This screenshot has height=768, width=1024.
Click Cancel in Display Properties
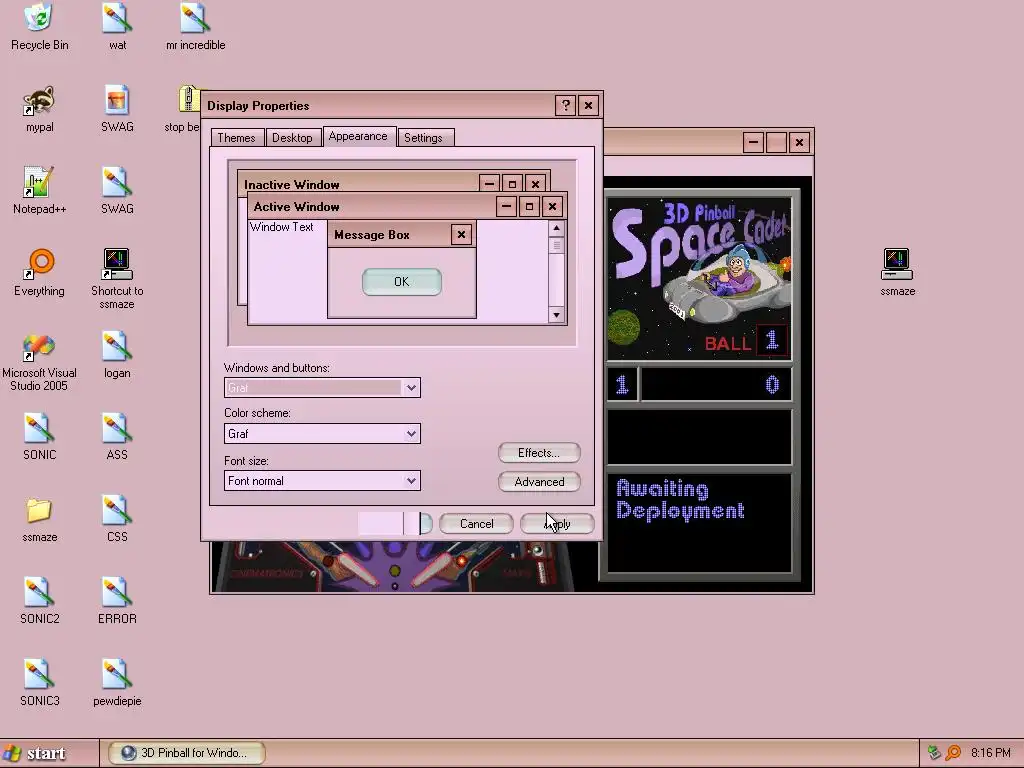[476, 524]
